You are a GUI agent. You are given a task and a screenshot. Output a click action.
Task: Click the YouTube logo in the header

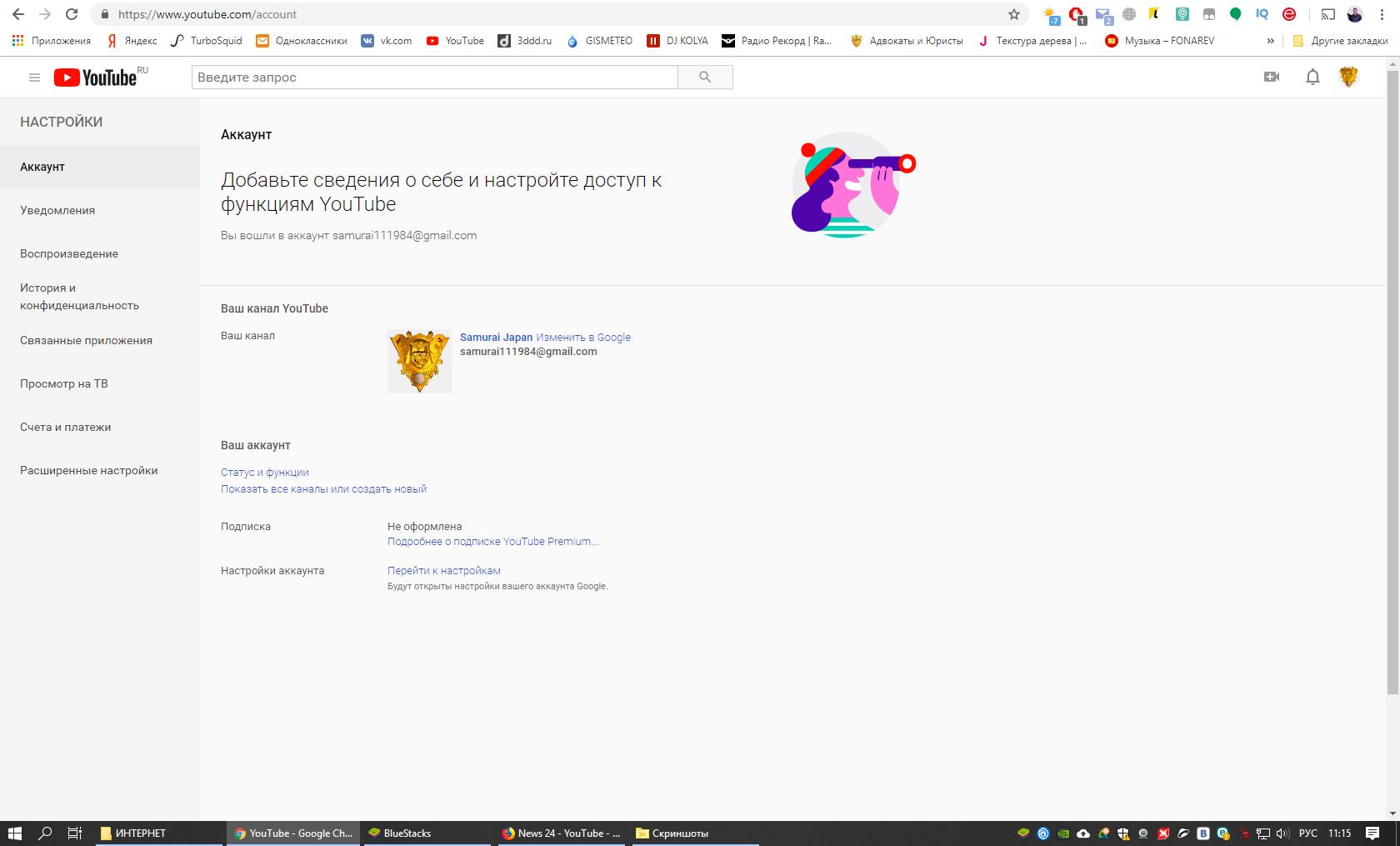coord(96,78)
